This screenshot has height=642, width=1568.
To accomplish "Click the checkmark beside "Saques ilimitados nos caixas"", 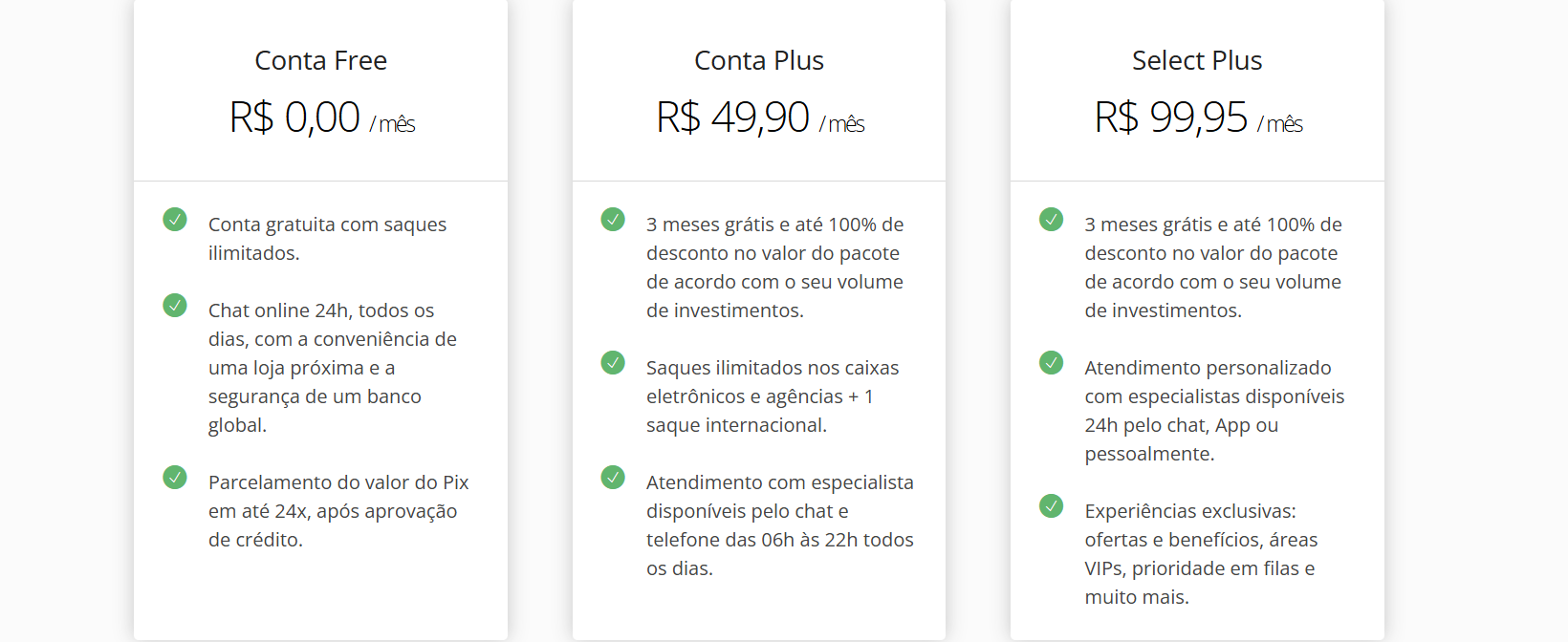I will tap(613, 363).
